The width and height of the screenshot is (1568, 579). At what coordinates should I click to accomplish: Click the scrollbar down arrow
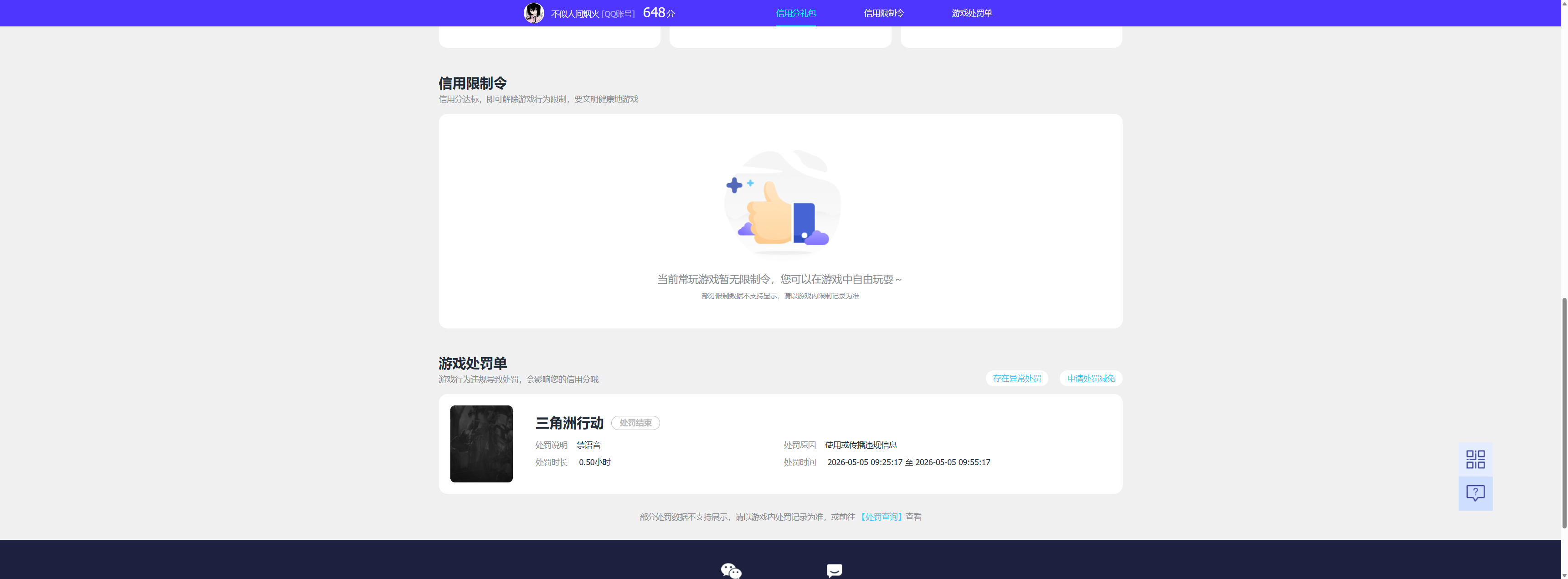(x=1564, y=575)
